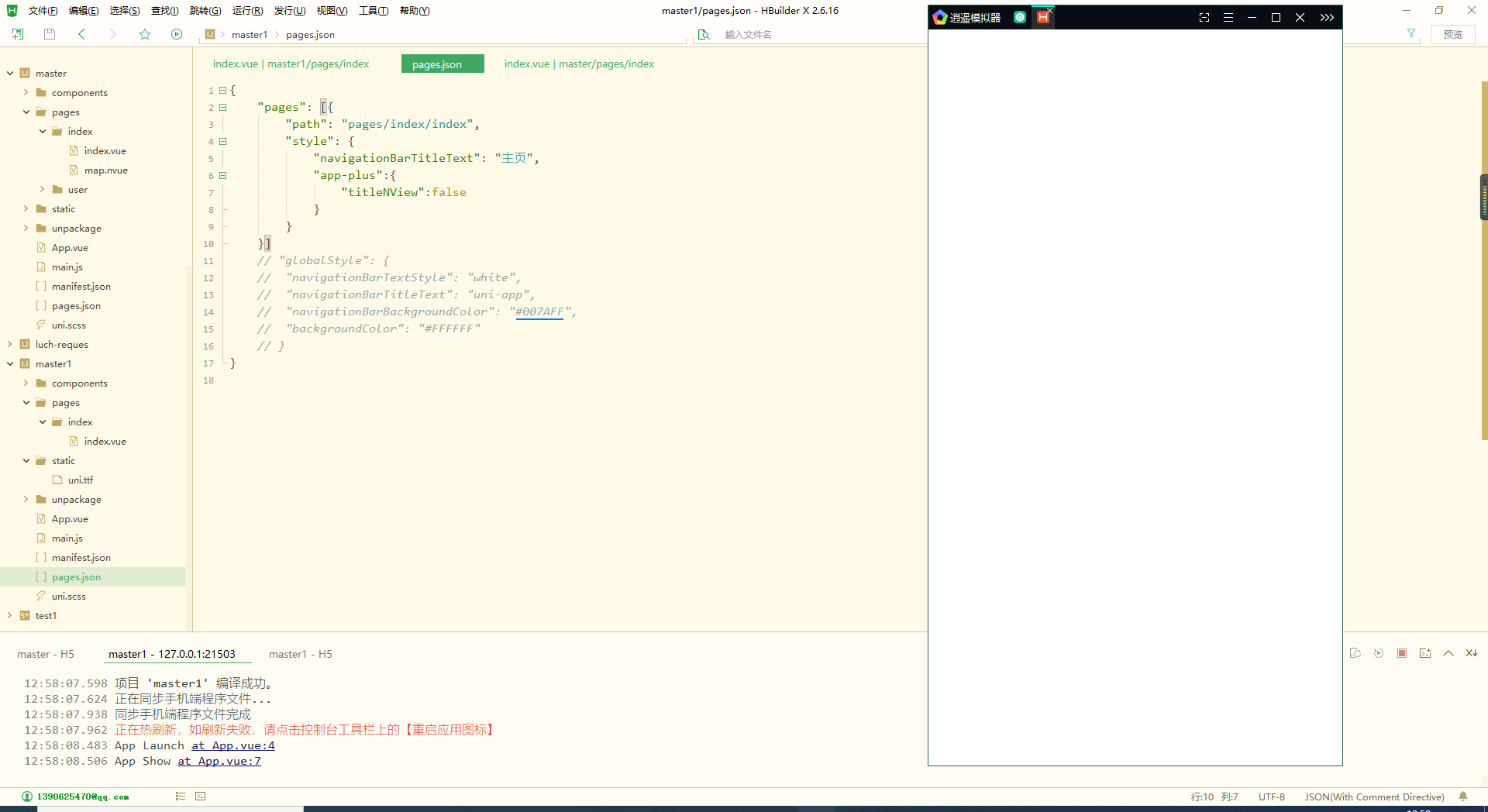Fold code block at line 4
1488x812 pixels.
pyautogui.click(x=222, y=141)
